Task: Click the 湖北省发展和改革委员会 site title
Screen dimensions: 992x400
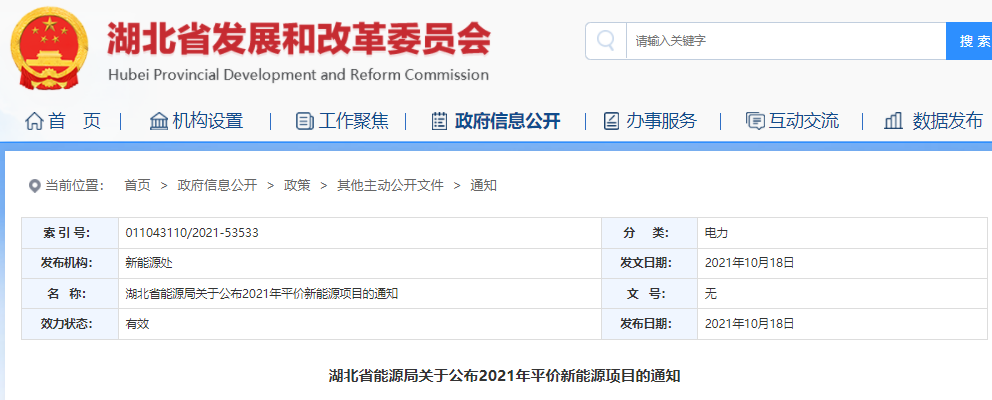Action: pyautogui.click(x=298, y=38)
